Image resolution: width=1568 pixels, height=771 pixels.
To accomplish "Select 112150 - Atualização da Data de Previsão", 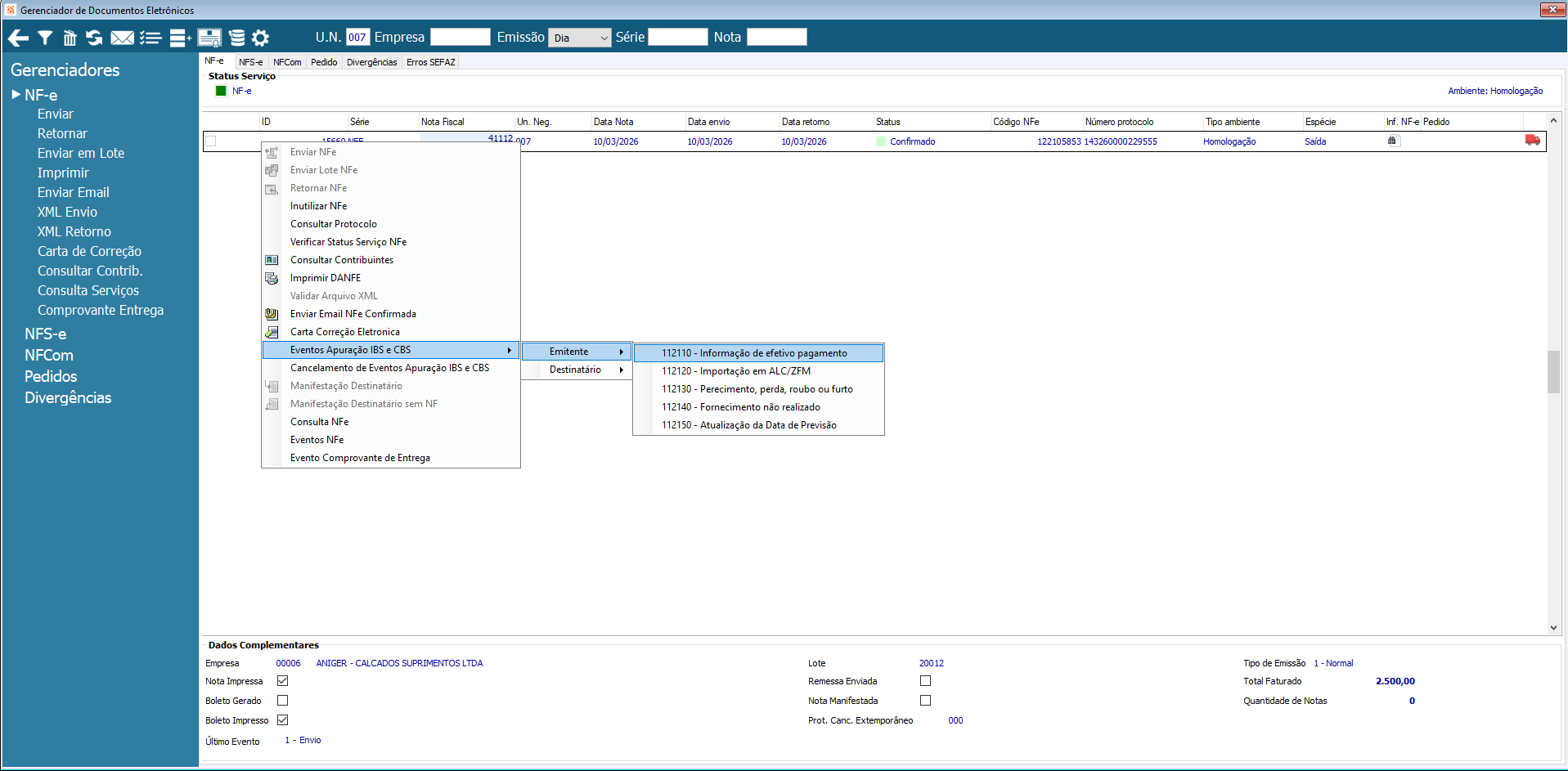I will click(x=759, y=425).
